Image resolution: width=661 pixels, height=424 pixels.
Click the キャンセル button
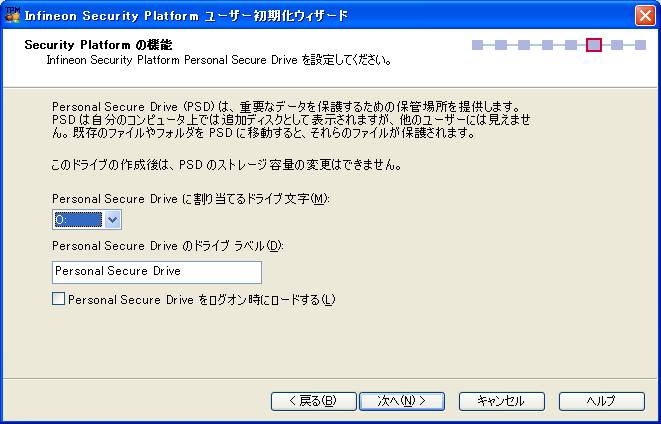pyautogui.click(x=502, y=401)
